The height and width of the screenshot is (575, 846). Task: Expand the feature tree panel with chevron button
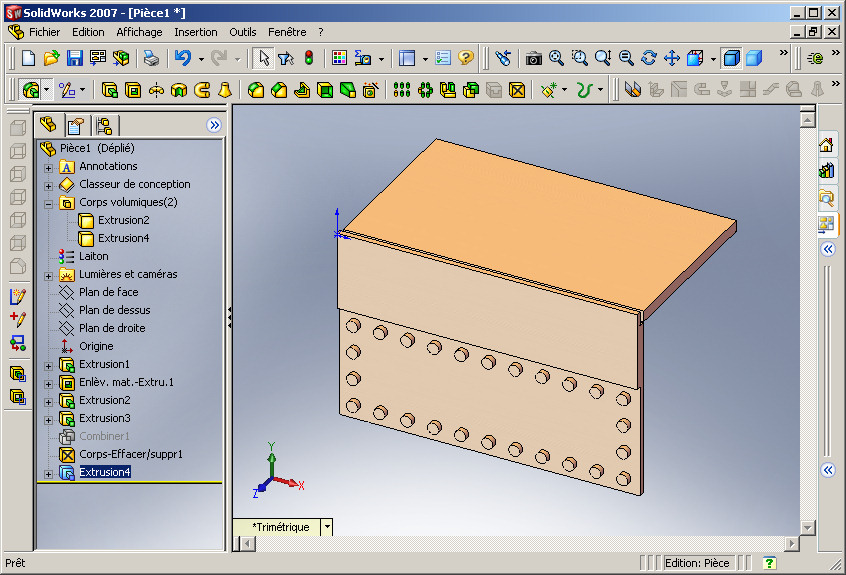(x=214, y=125)
